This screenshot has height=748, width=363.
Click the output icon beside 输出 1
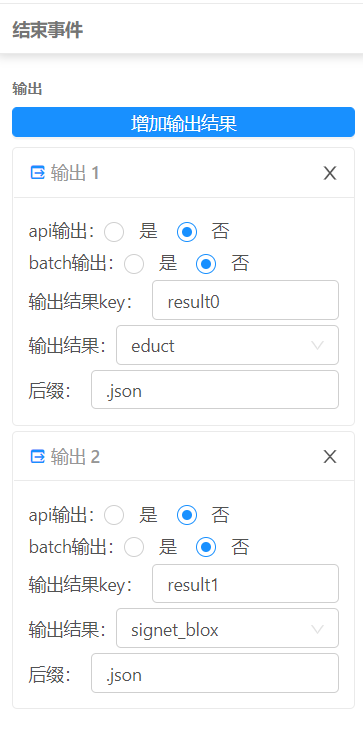[37, 172]
